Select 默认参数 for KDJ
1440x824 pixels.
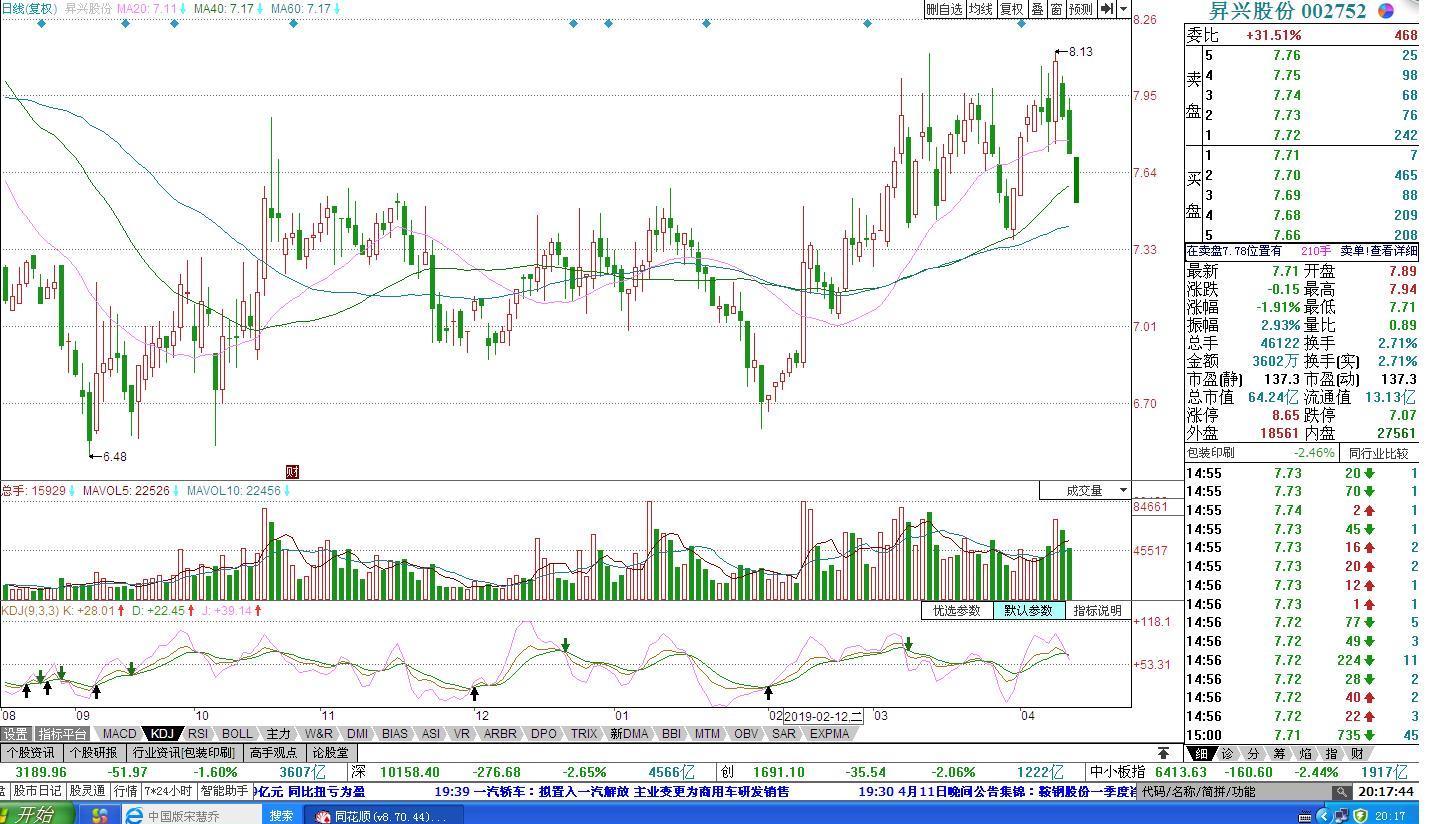[1028, 610]
